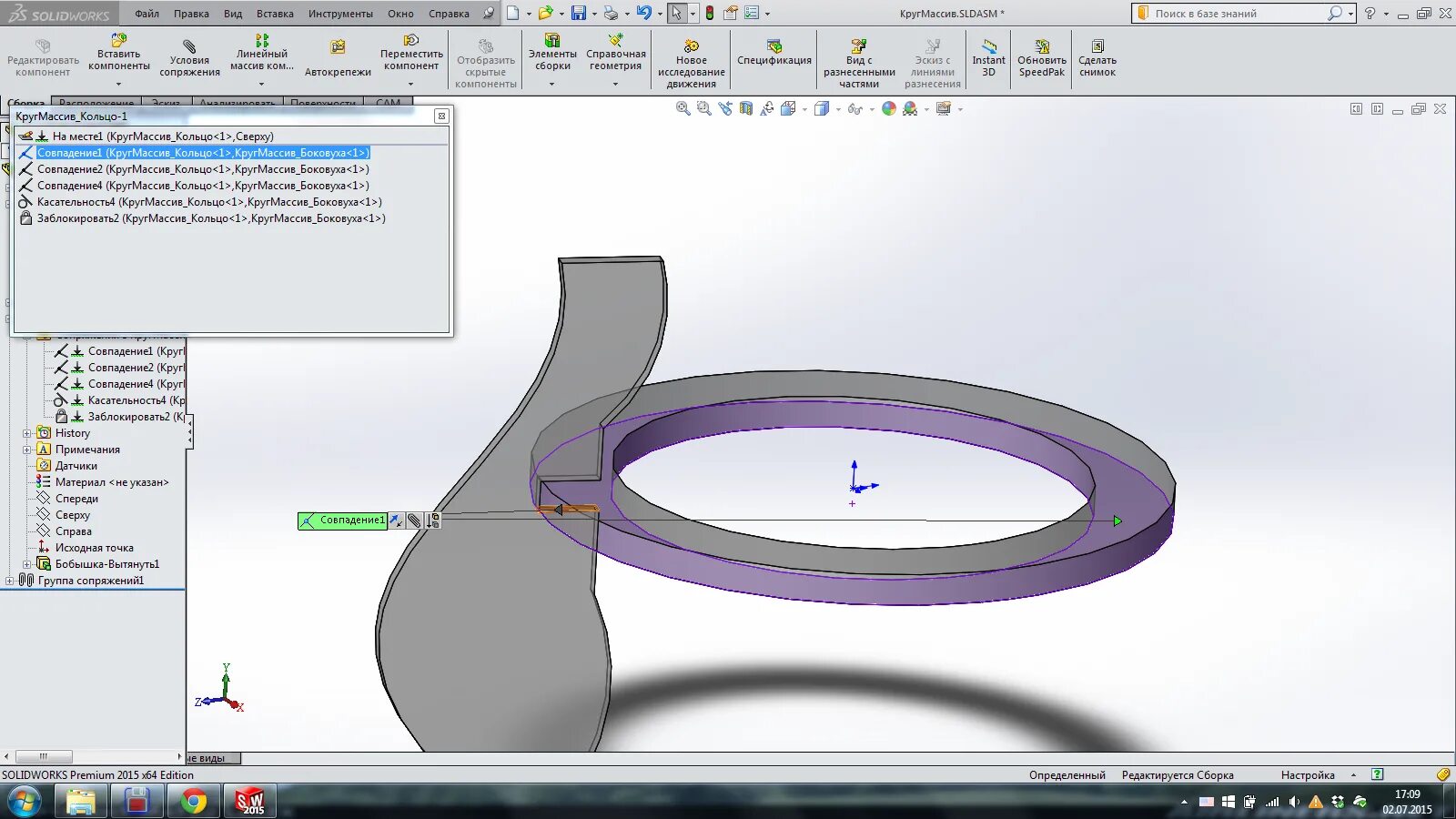Open the Вставка menu
This screenshot has width=1456, height=819.
(275, 14)
